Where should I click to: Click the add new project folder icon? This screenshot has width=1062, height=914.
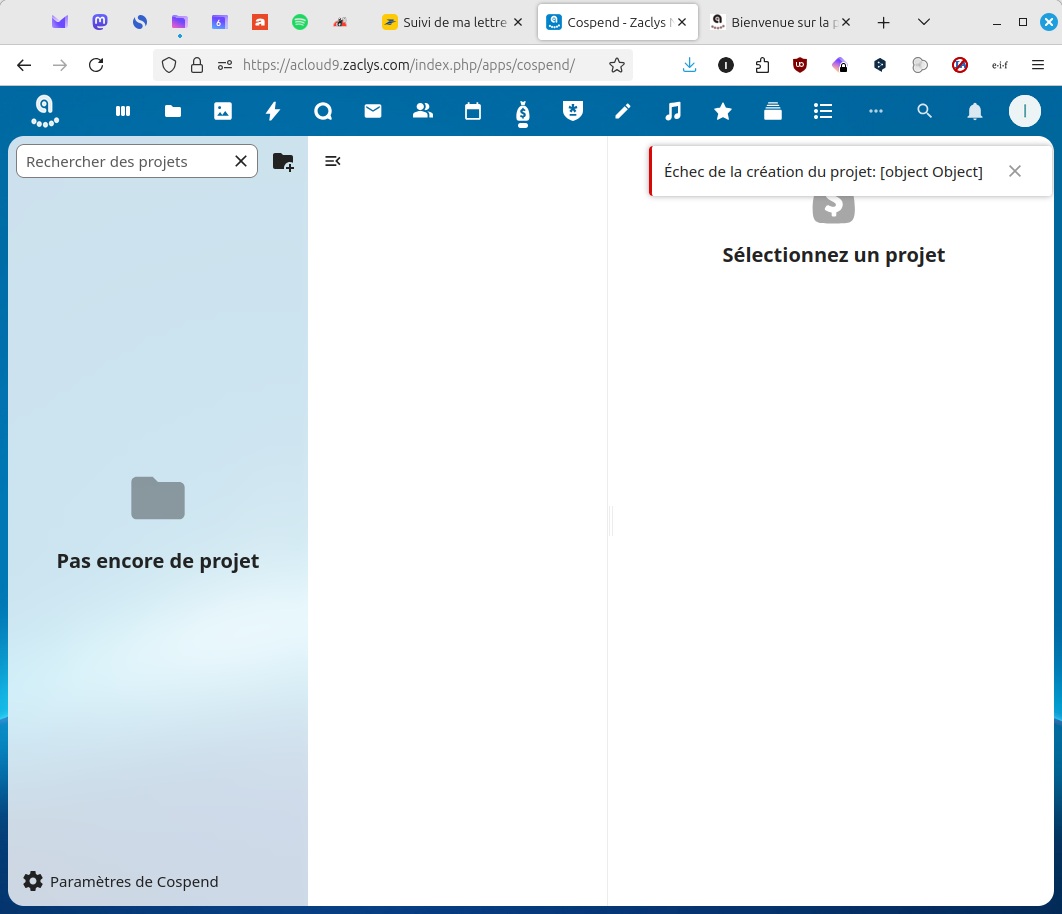click(x=283, y=161)
